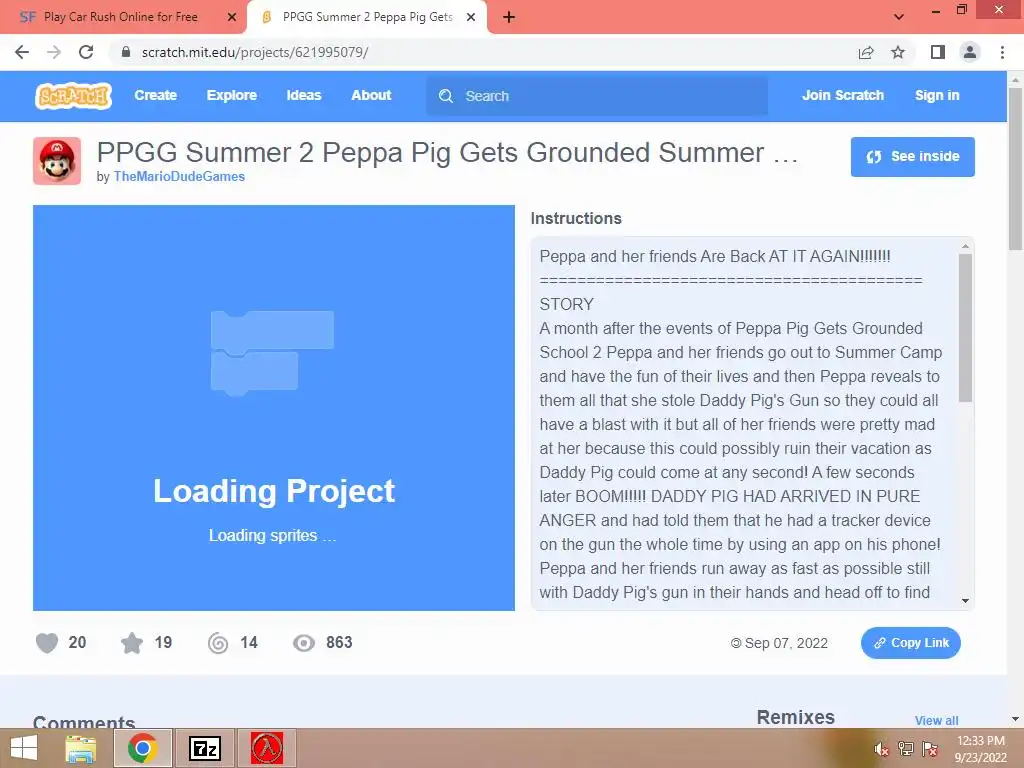The height and width of the screenshot is (768, 1024).
Task: Click the network tray icon
Action: point(906,749)
